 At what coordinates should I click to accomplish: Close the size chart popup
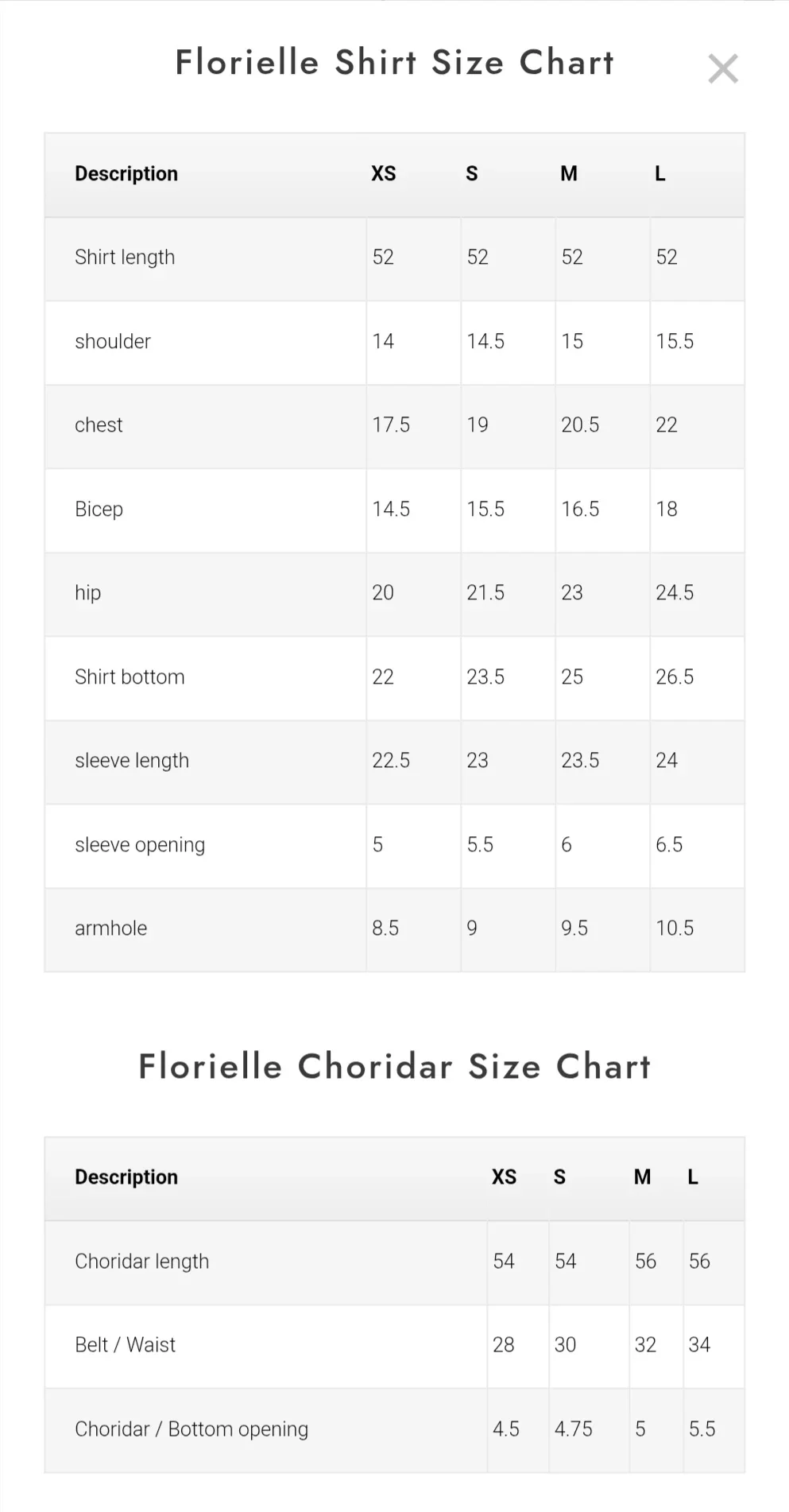point(722,69)
